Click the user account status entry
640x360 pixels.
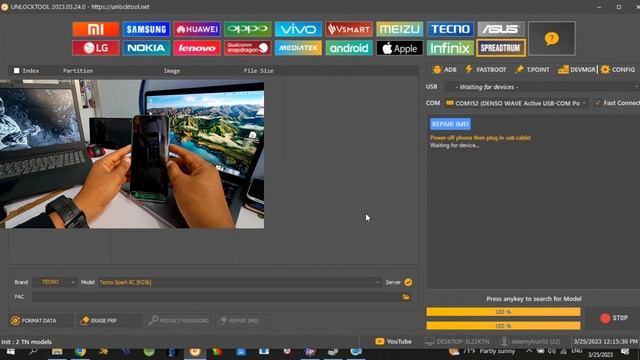[530, 341]
